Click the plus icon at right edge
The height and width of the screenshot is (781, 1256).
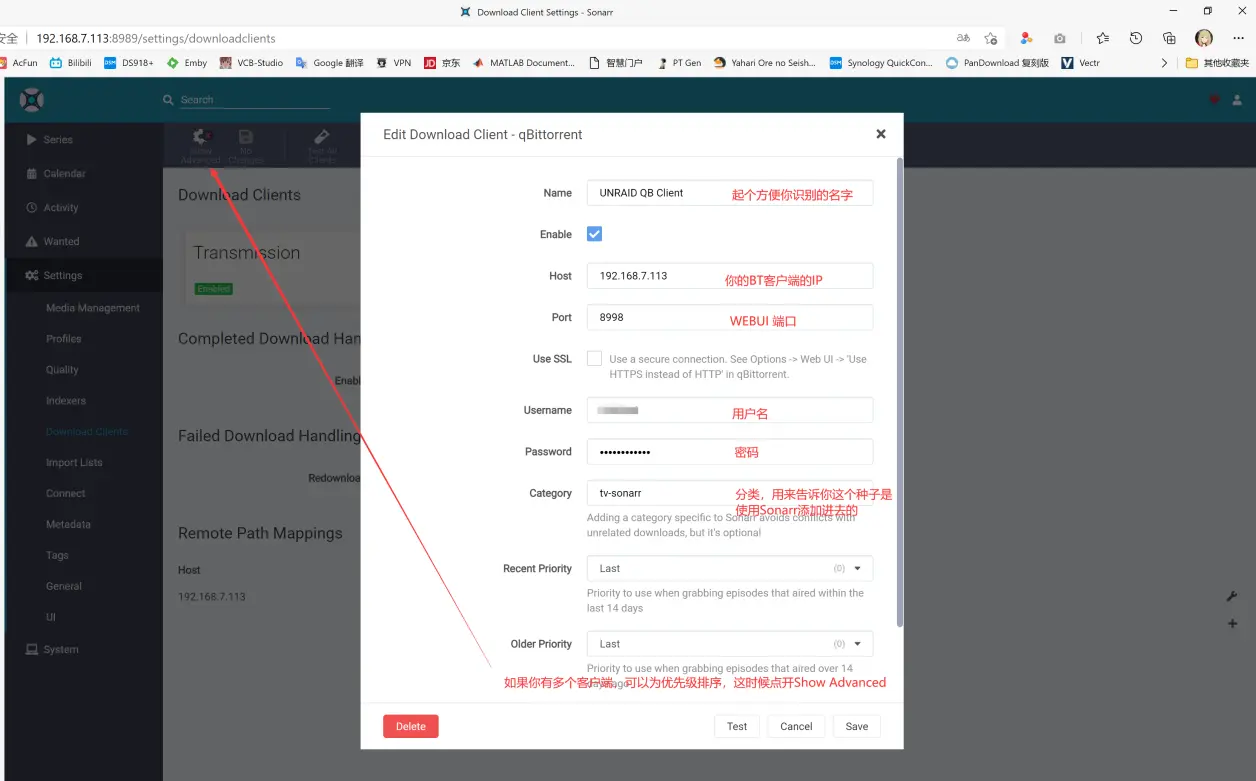1232,623
